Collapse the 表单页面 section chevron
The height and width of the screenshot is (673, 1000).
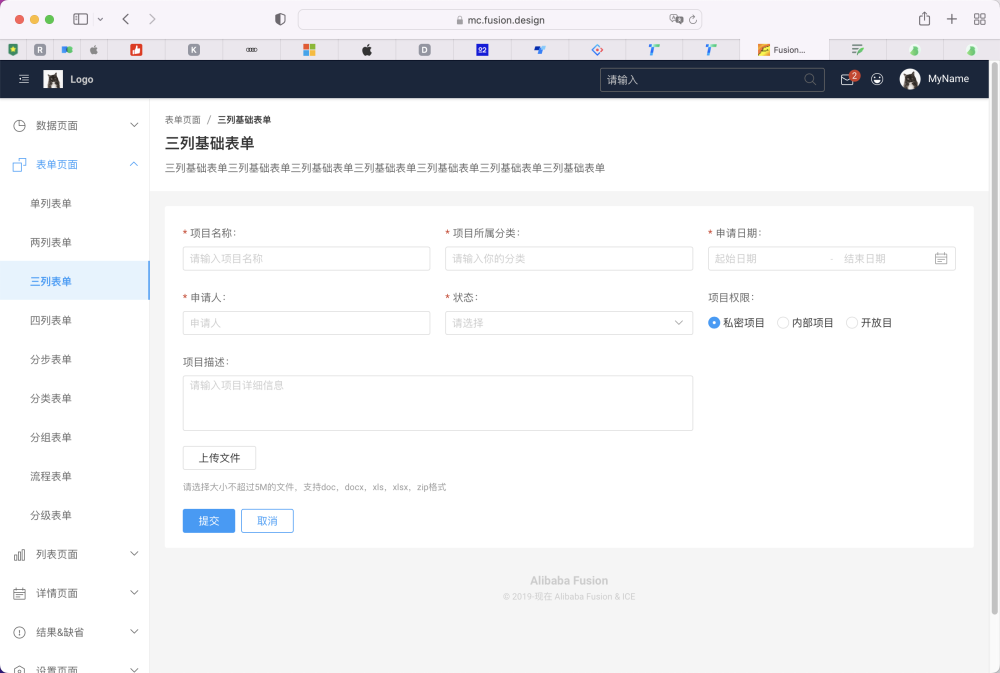pos(133,164)
